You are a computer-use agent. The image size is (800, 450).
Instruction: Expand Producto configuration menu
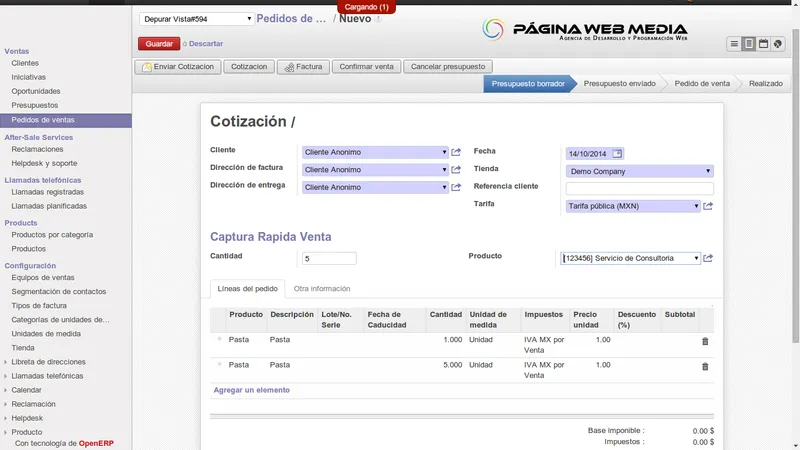(27, 432)
